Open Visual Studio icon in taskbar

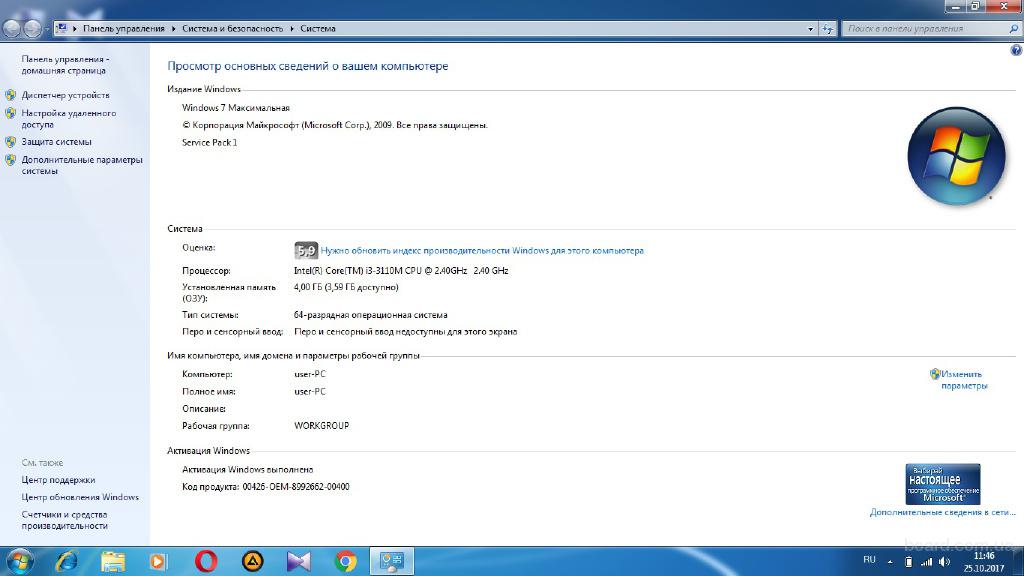click(299, 561)
